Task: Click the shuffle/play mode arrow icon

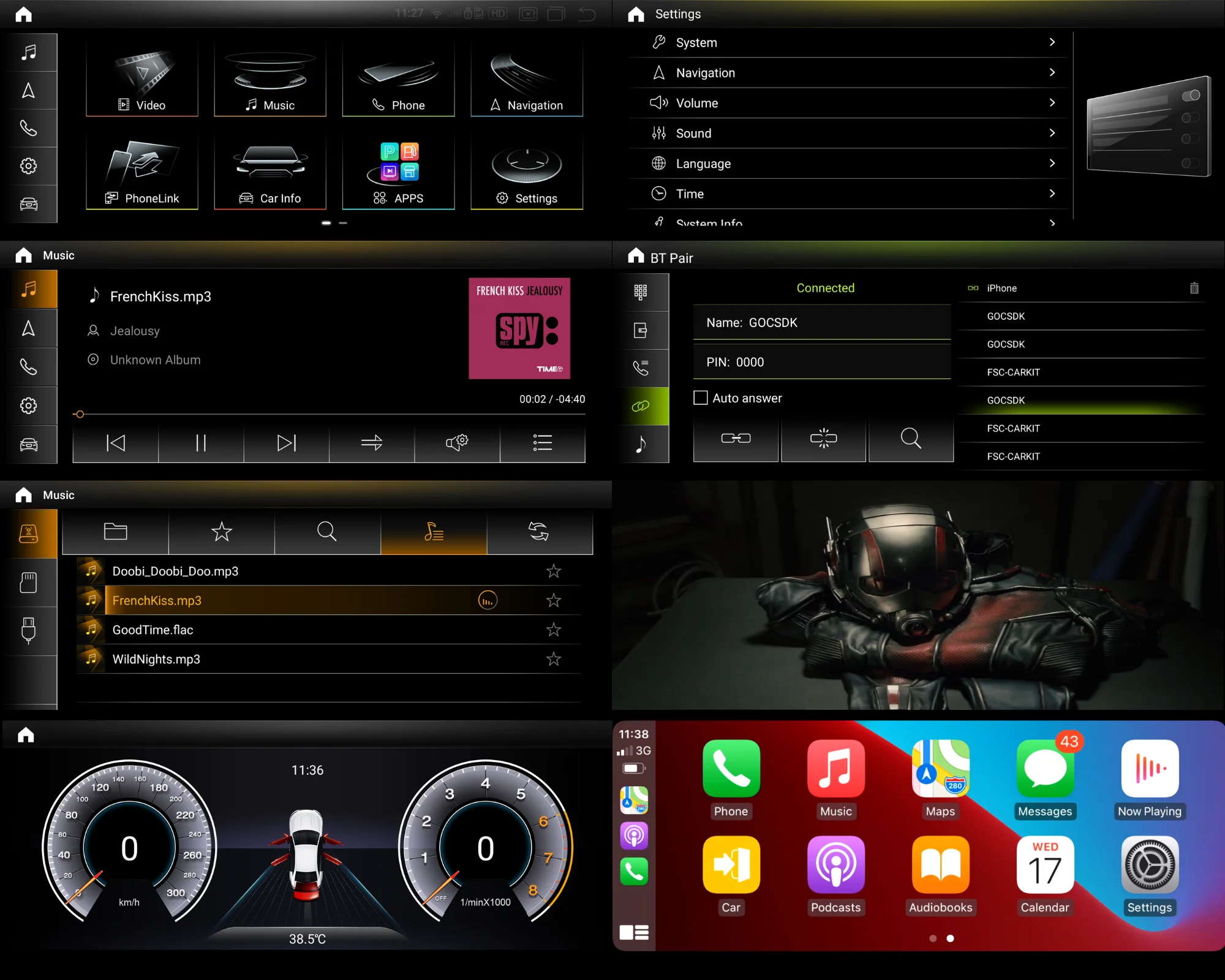Action: coord(371,442)
